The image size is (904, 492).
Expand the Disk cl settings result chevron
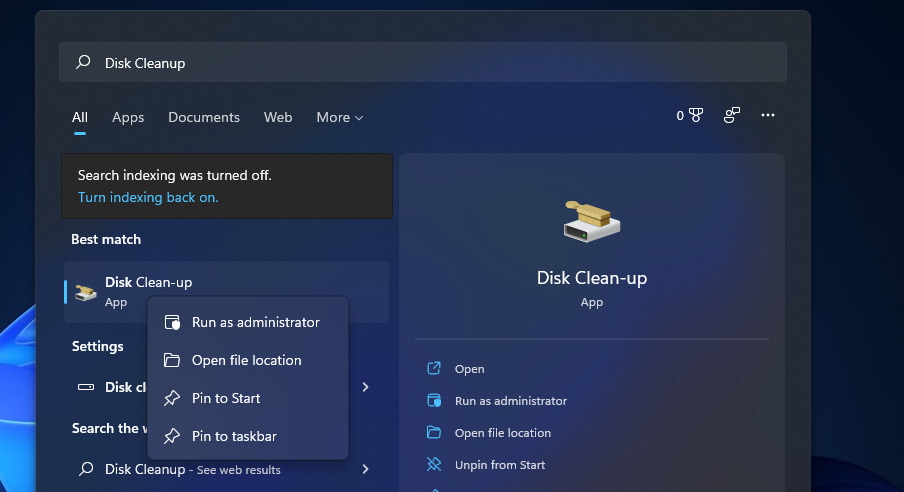(x=366, y=387)
